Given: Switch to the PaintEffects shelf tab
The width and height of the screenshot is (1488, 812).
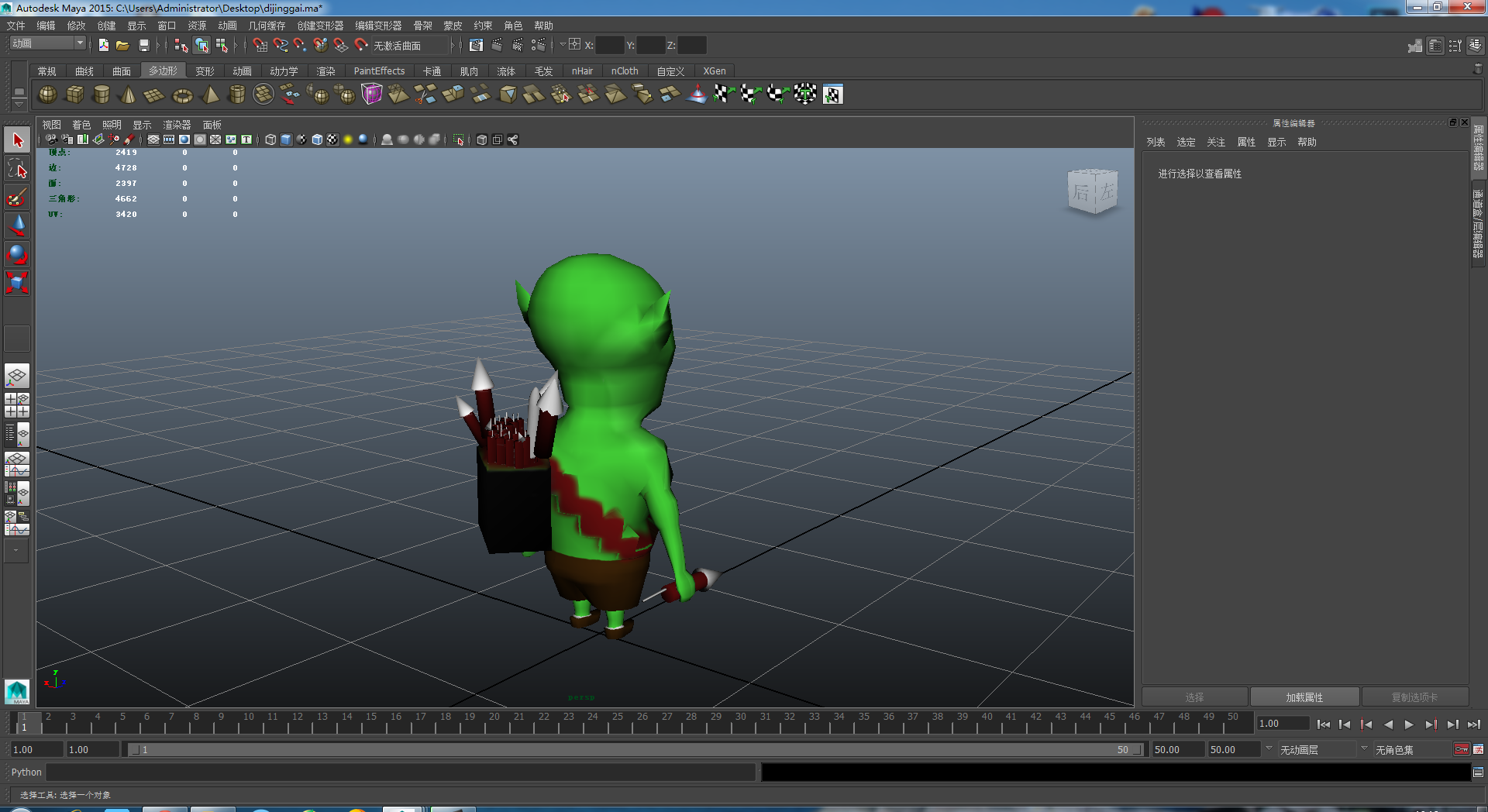Looking at the screenshot, I should click(379, 71).
